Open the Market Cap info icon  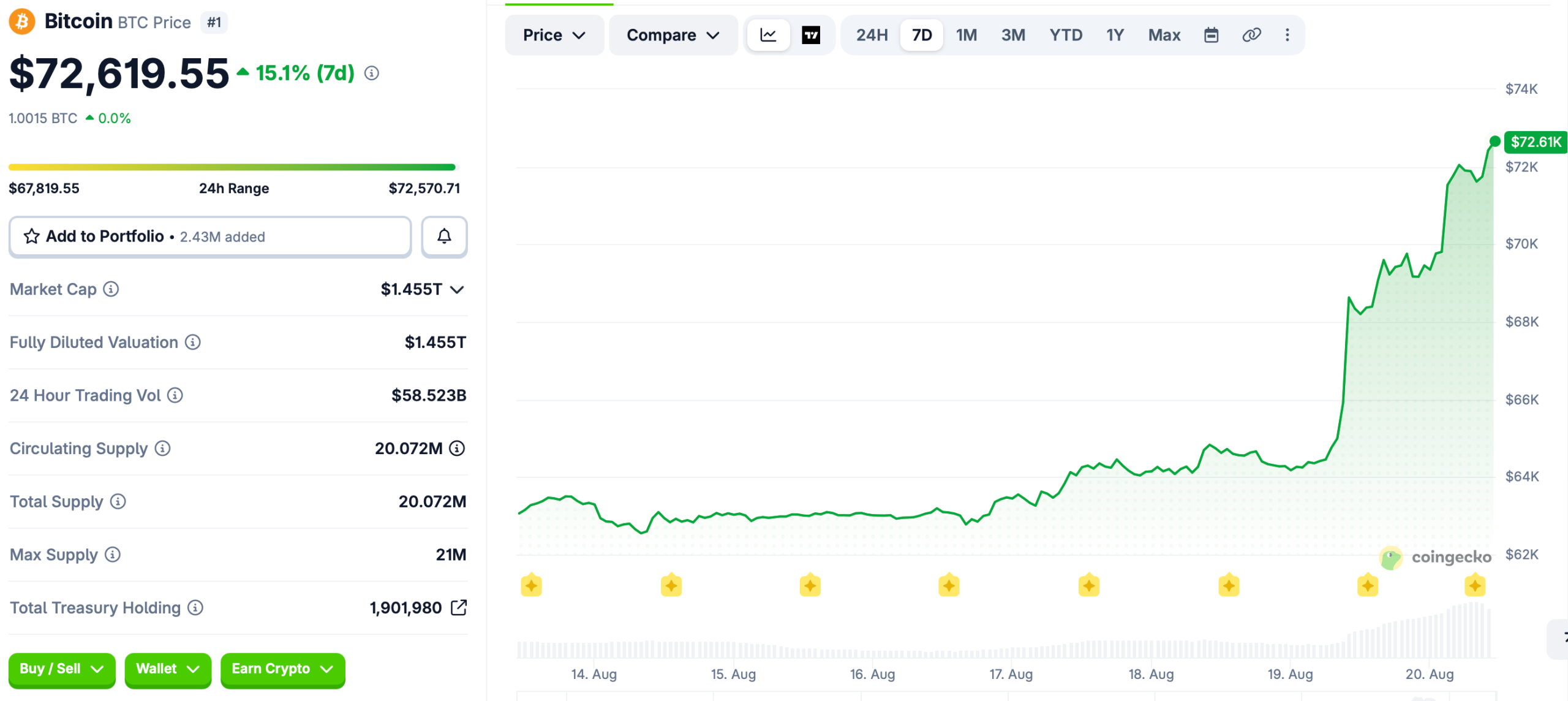[111, 289]
